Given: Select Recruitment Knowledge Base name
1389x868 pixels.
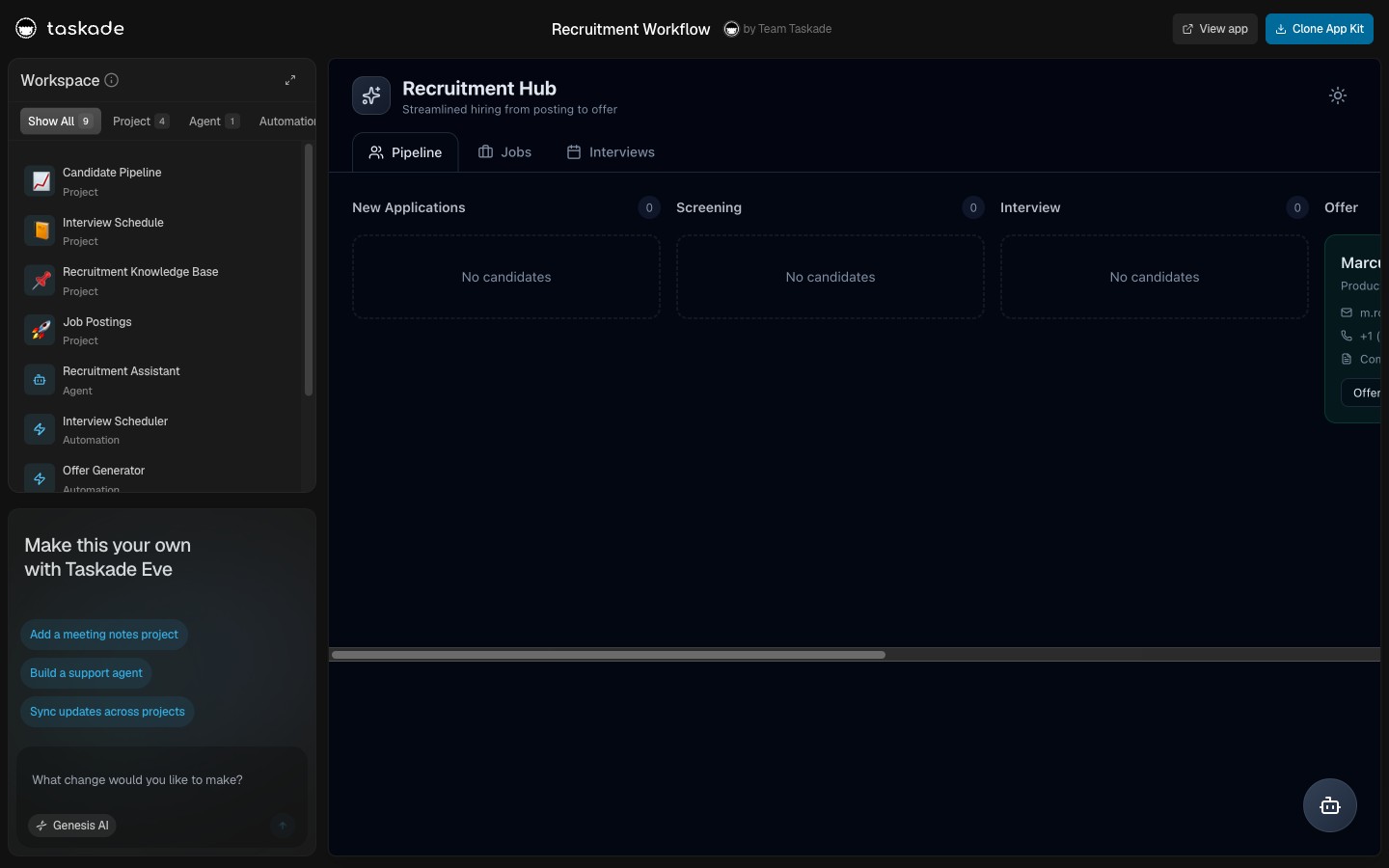Looking at the screenshot, I should coord(141,272).
